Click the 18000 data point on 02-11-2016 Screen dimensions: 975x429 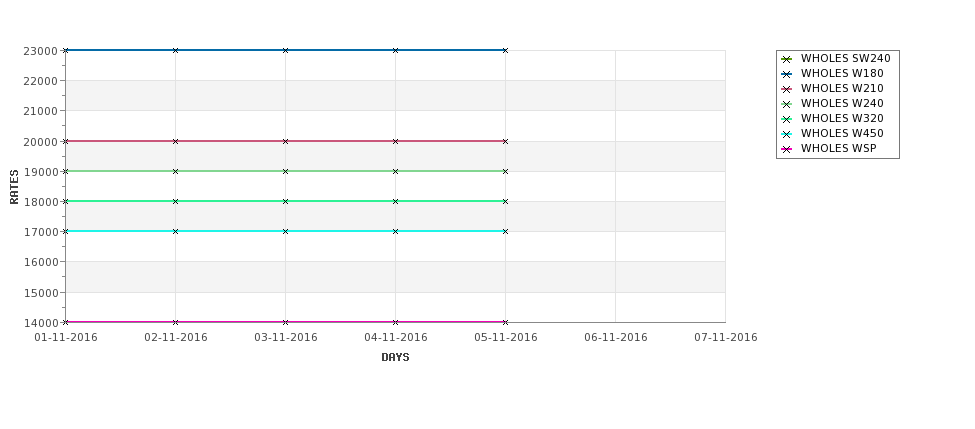pos(175,201)
